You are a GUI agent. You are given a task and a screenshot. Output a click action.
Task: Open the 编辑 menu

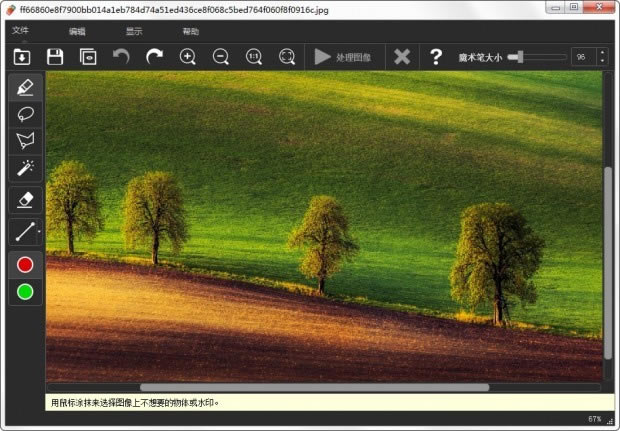tap(77, 31)
